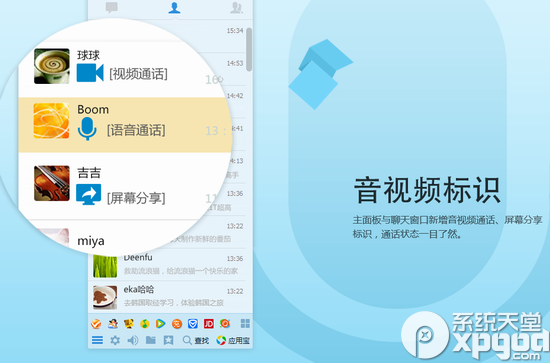Viewport: 550px width, 363px height.
Task: Open the 应用宝 app store button
Action: coord(233,340)
